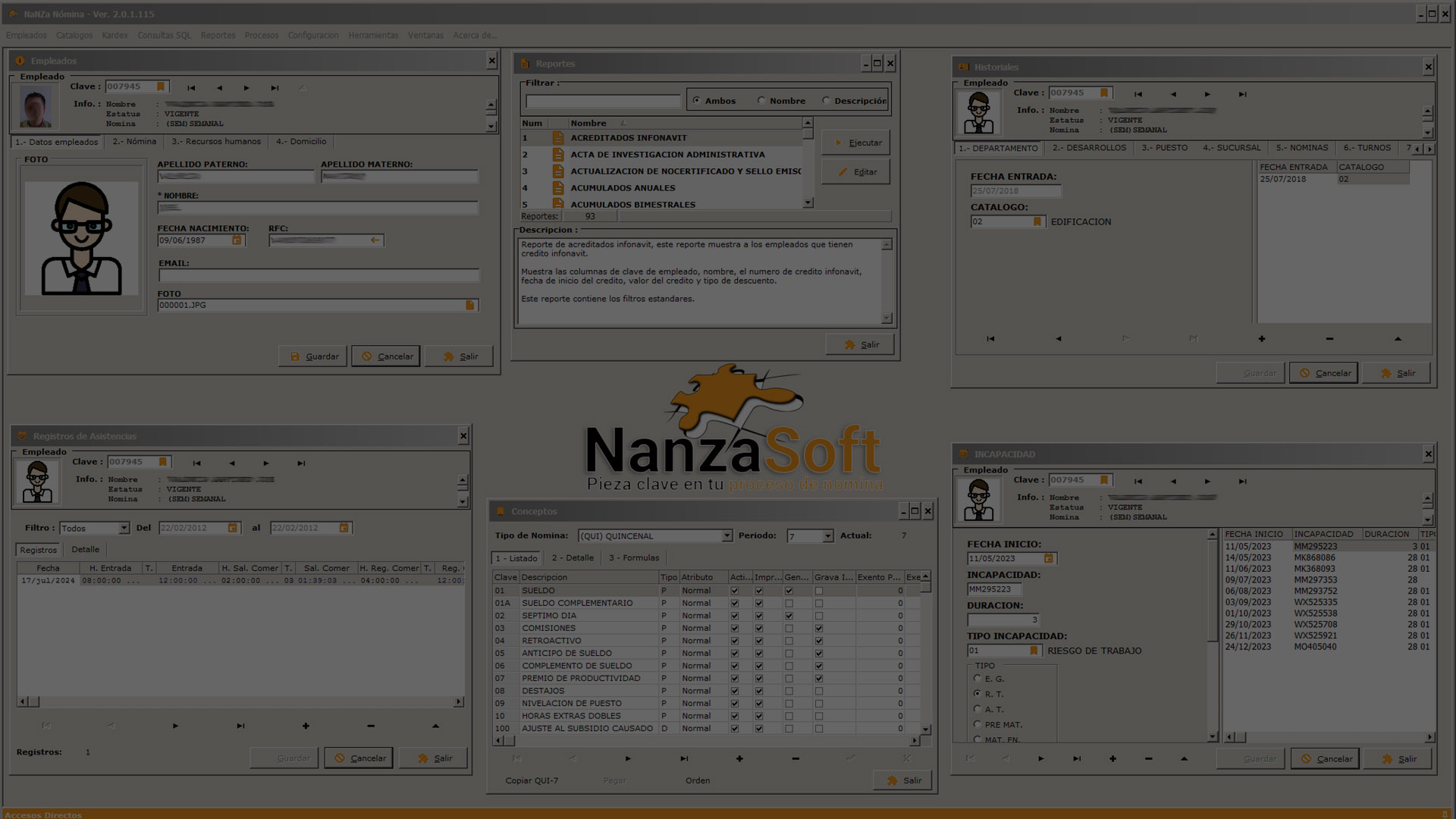1456x819 pixels.
Task: Toggle Grava I checkbox for SUELDO concept
Action: (819, 591)
